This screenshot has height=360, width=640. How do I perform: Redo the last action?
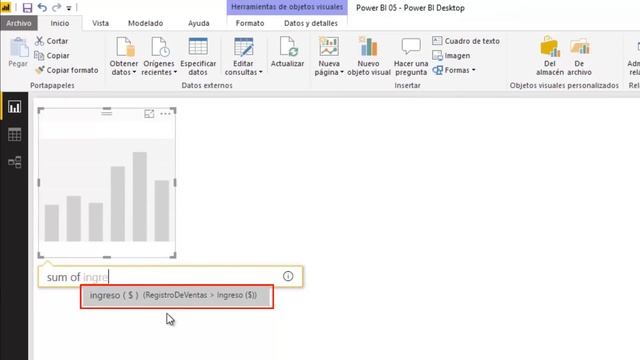[56, 7]
